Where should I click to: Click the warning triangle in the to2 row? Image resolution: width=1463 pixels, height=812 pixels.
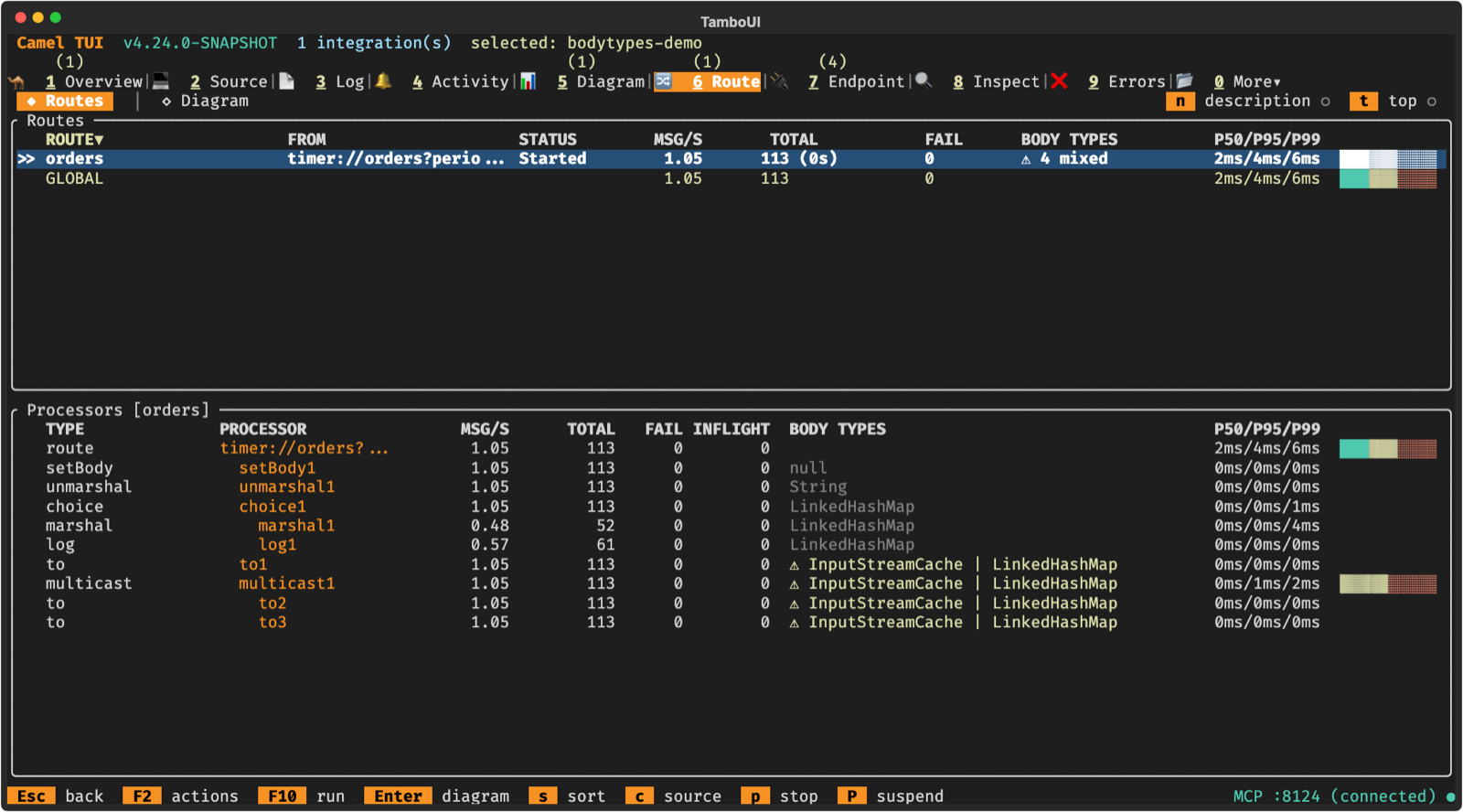click(x=795, y=604)
